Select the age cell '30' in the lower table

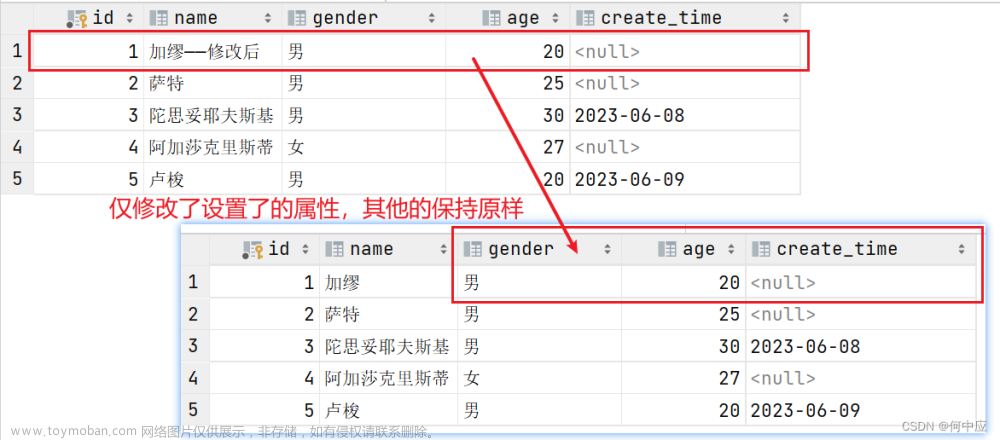point(684,346)
